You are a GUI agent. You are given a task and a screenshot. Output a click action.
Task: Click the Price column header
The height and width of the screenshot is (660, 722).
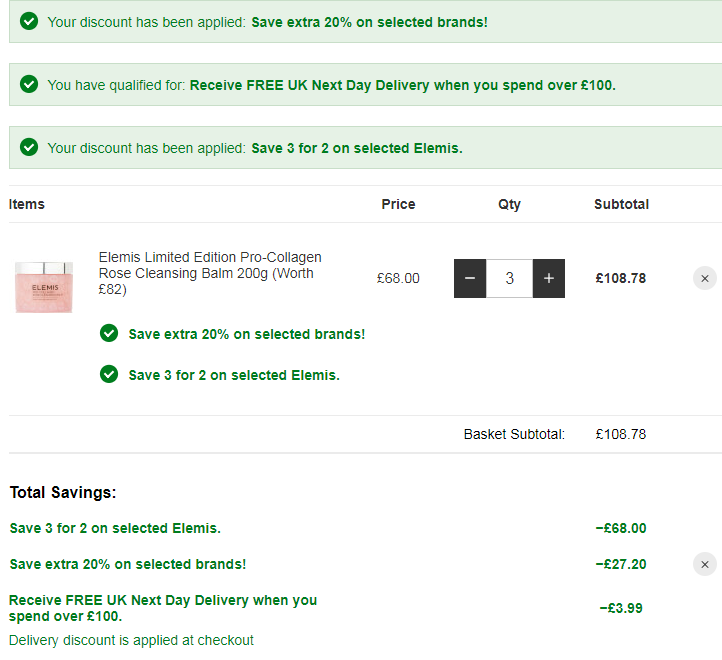[398, 204]
